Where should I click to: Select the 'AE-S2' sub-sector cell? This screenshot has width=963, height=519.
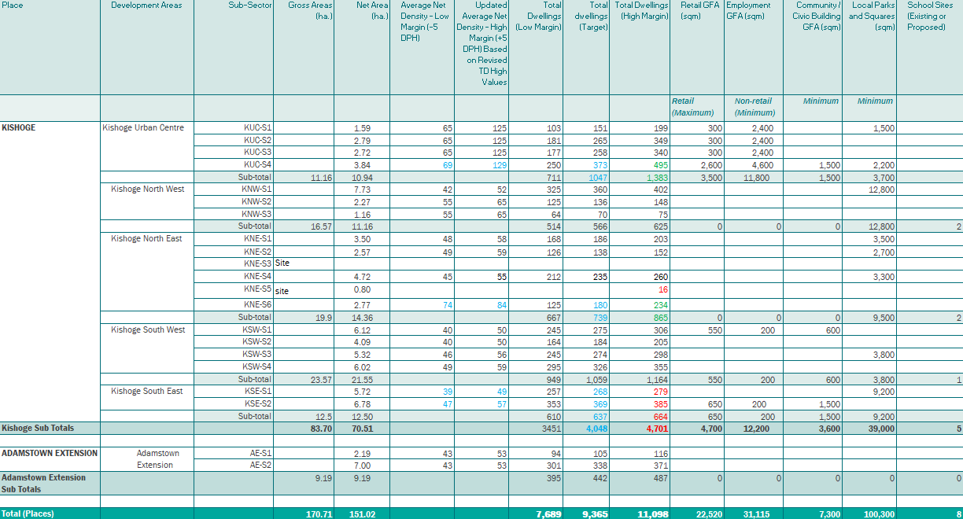[x=260, y=466]
